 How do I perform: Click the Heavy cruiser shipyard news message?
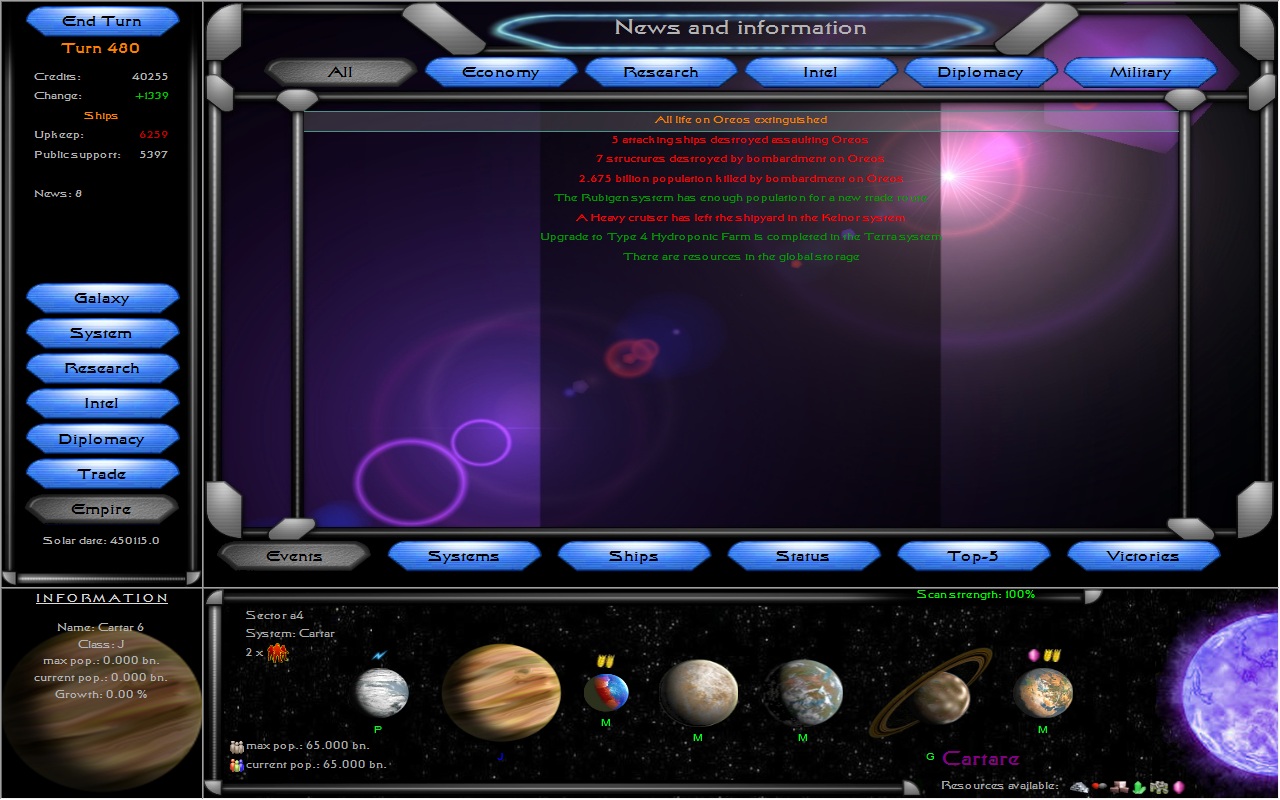(x=741, y=218)
